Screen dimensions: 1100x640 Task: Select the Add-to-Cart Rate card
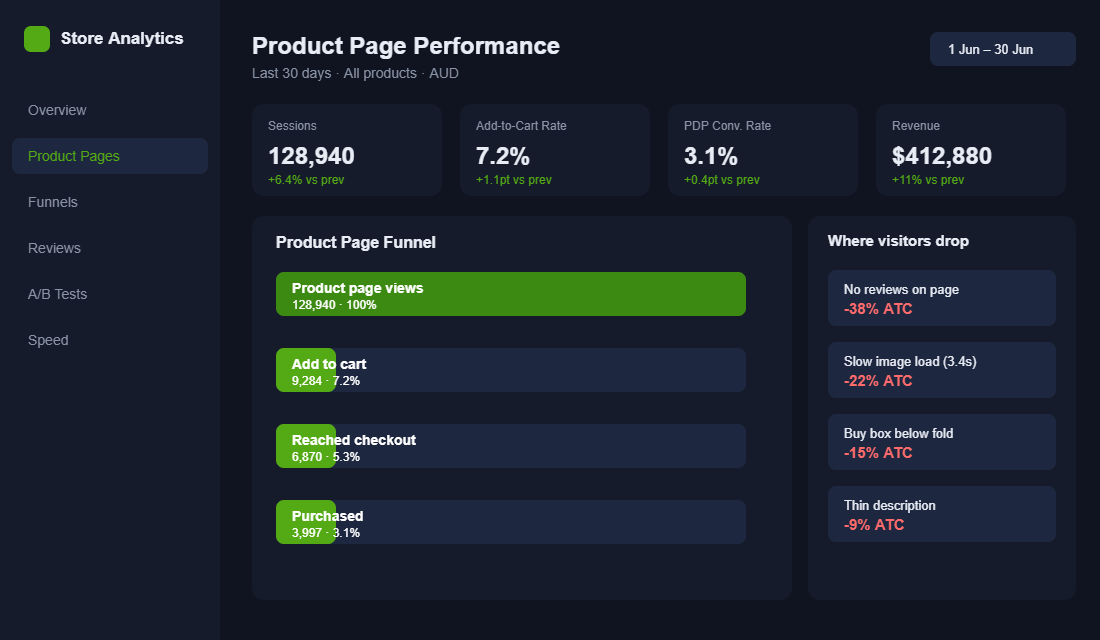point(555,150)
